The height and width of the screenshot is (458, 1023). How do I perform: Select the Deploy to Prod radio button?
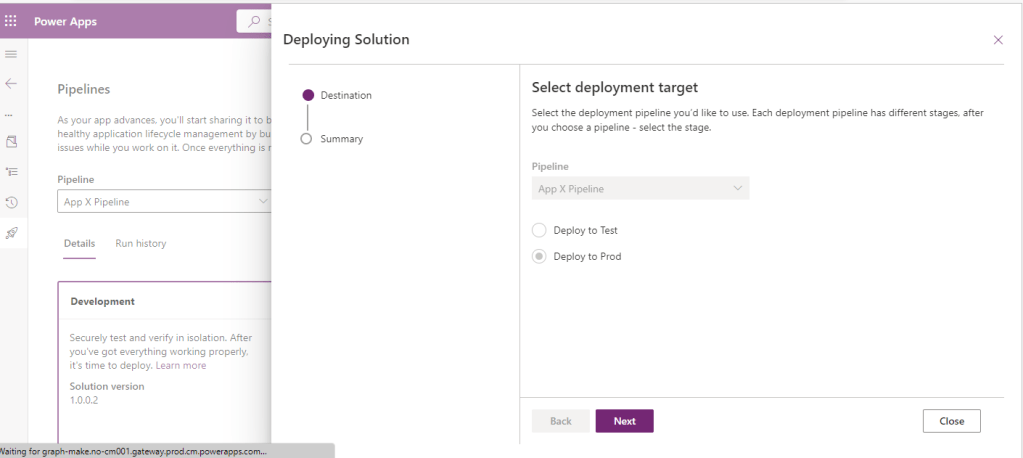[540, 256]
